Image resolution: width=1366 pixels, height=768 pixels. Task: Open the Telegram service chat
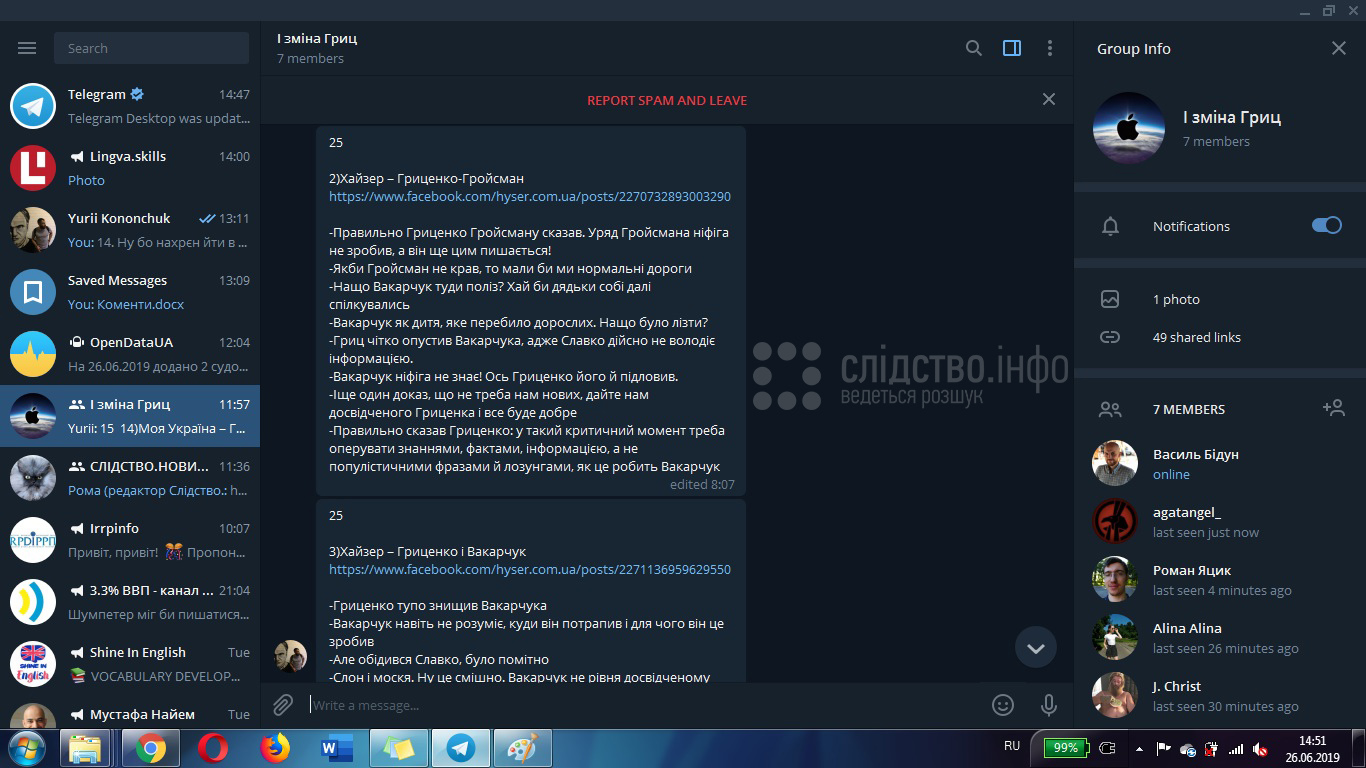[130, 106]
